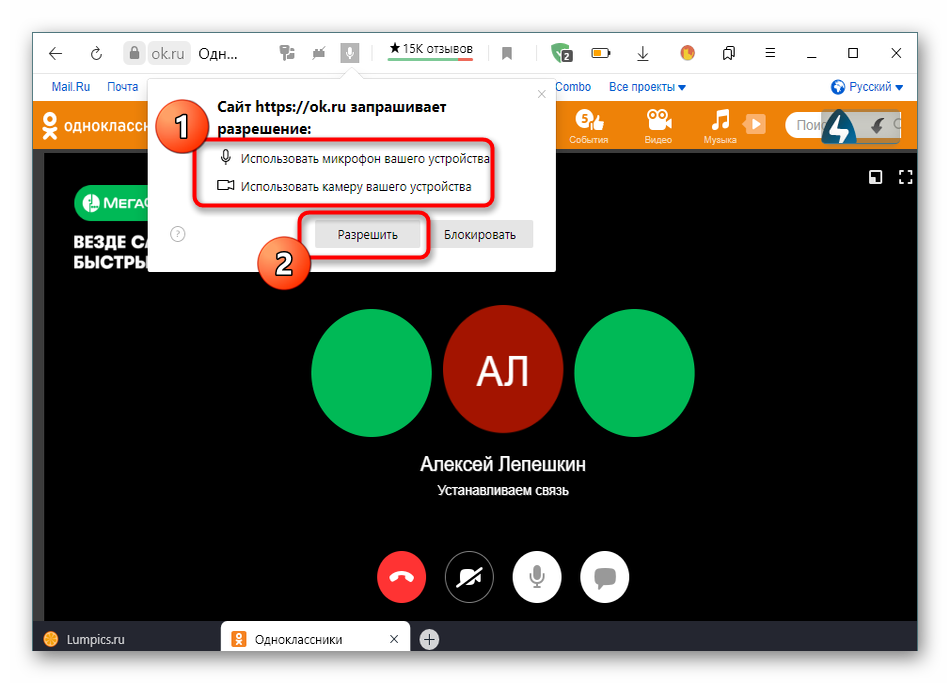Open the Видео section icon
950x683 pixels.
(658, 126)
